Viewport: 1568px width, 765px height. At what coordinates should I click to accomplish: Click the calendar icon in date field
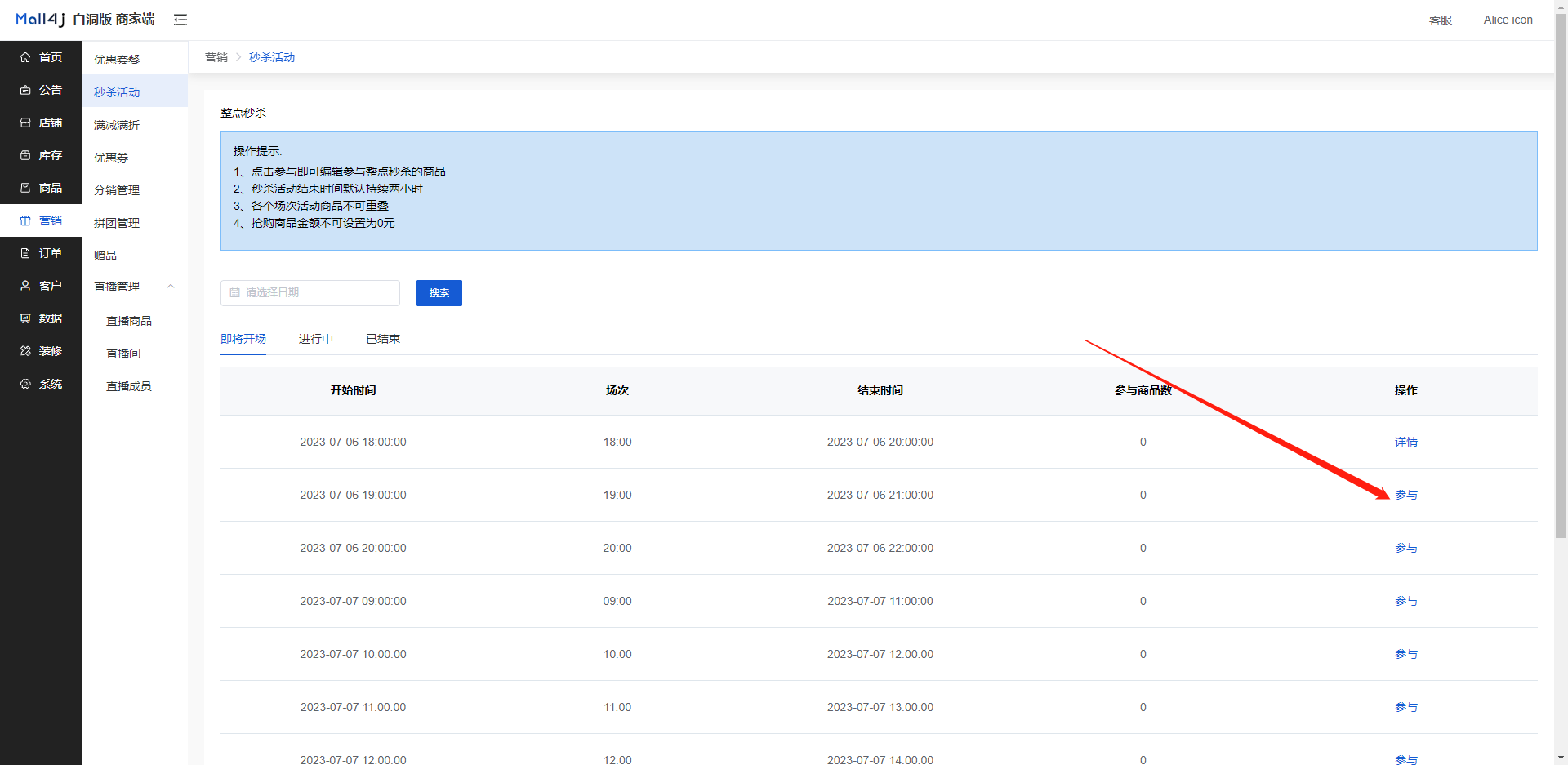click(x=235, y=292)
